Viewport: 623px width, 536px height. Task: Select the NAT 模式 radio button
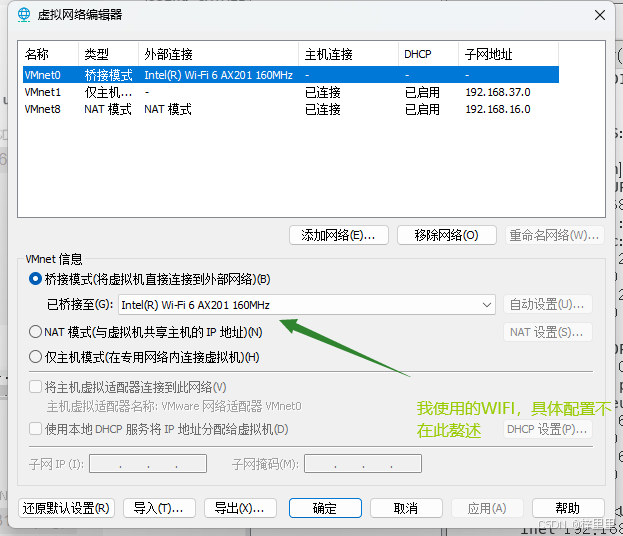coord(35,332)
